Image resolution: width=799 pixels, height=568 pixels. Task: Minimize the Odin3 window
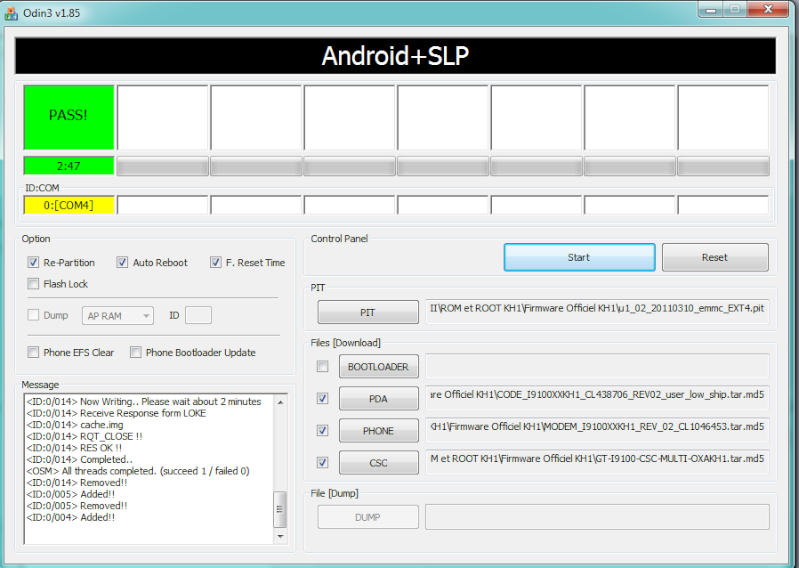point(711,10)
